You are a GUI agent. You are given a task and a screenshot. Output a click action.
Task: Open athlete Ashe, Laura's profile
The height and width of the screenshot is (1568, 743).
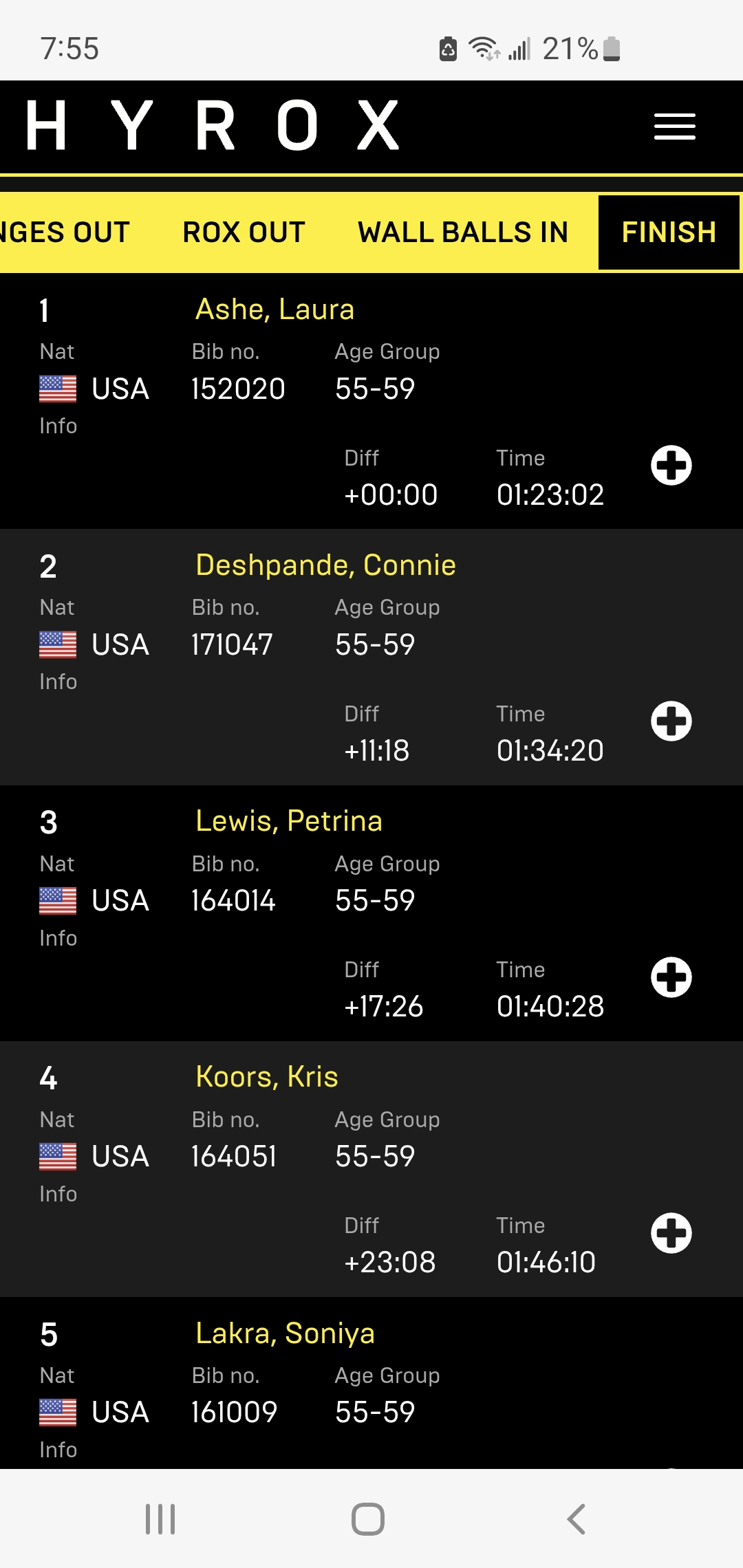274,309
